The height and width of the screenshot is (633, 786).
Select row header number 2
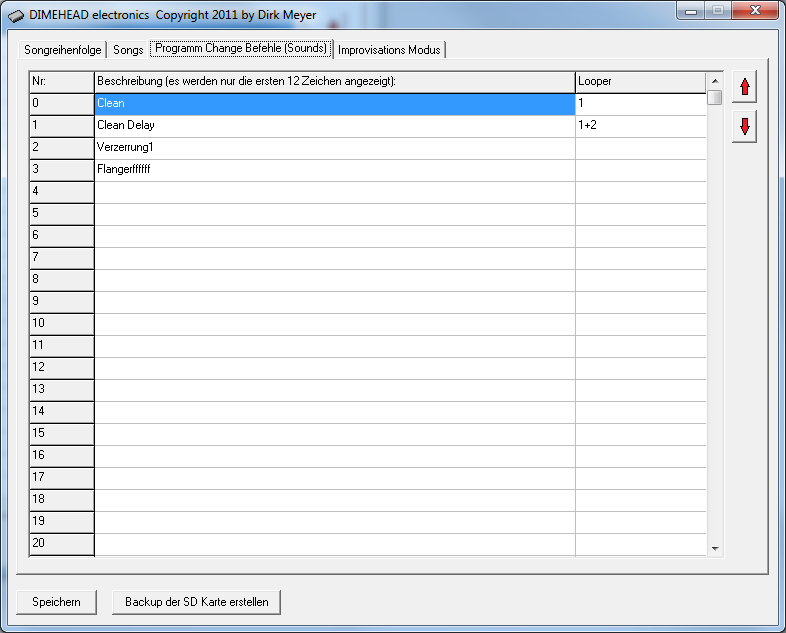(62, 148)
